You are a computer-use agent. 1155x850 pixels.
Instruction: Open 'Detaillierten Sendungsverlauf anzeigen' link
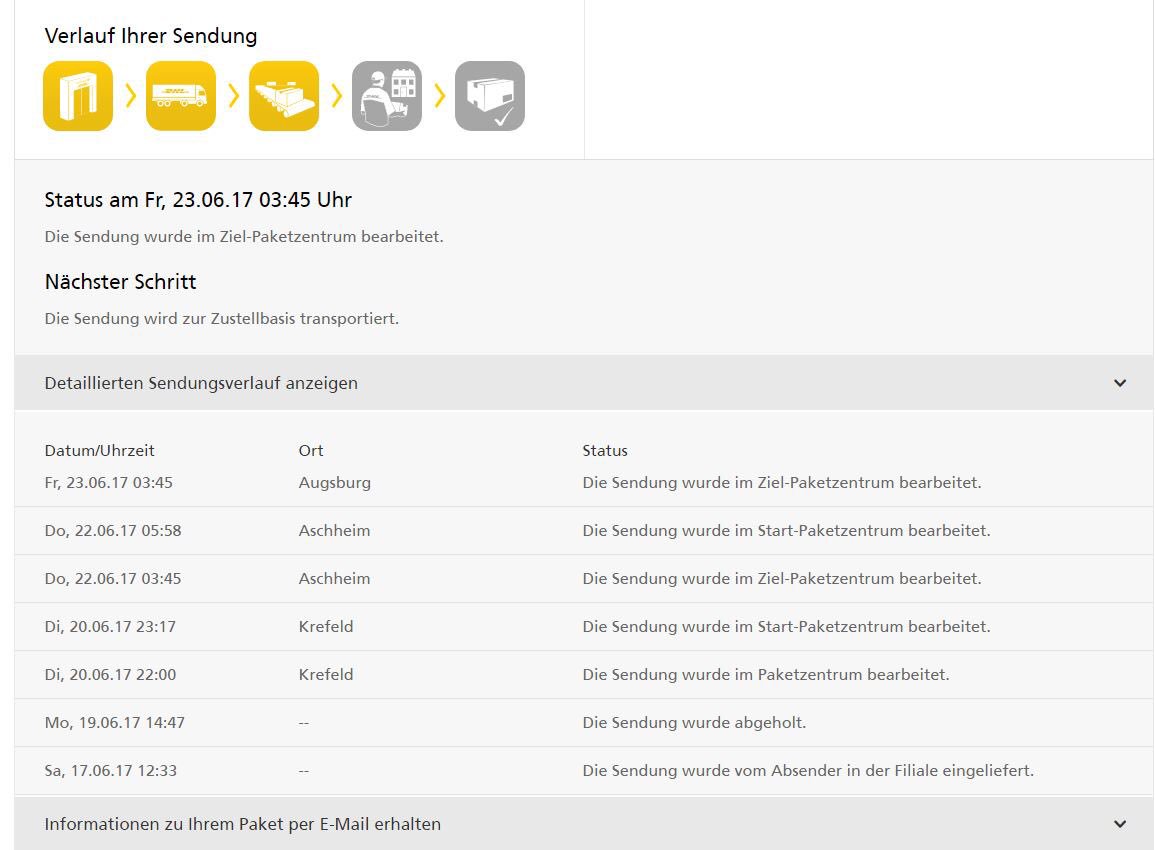point(201,382)
